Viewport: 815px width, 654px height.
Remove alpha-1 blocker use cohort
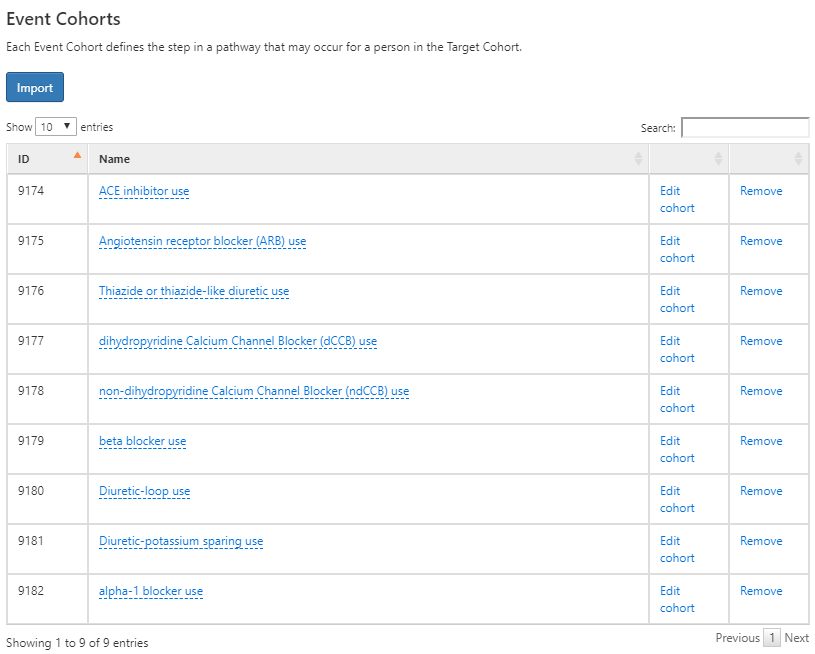761,590
